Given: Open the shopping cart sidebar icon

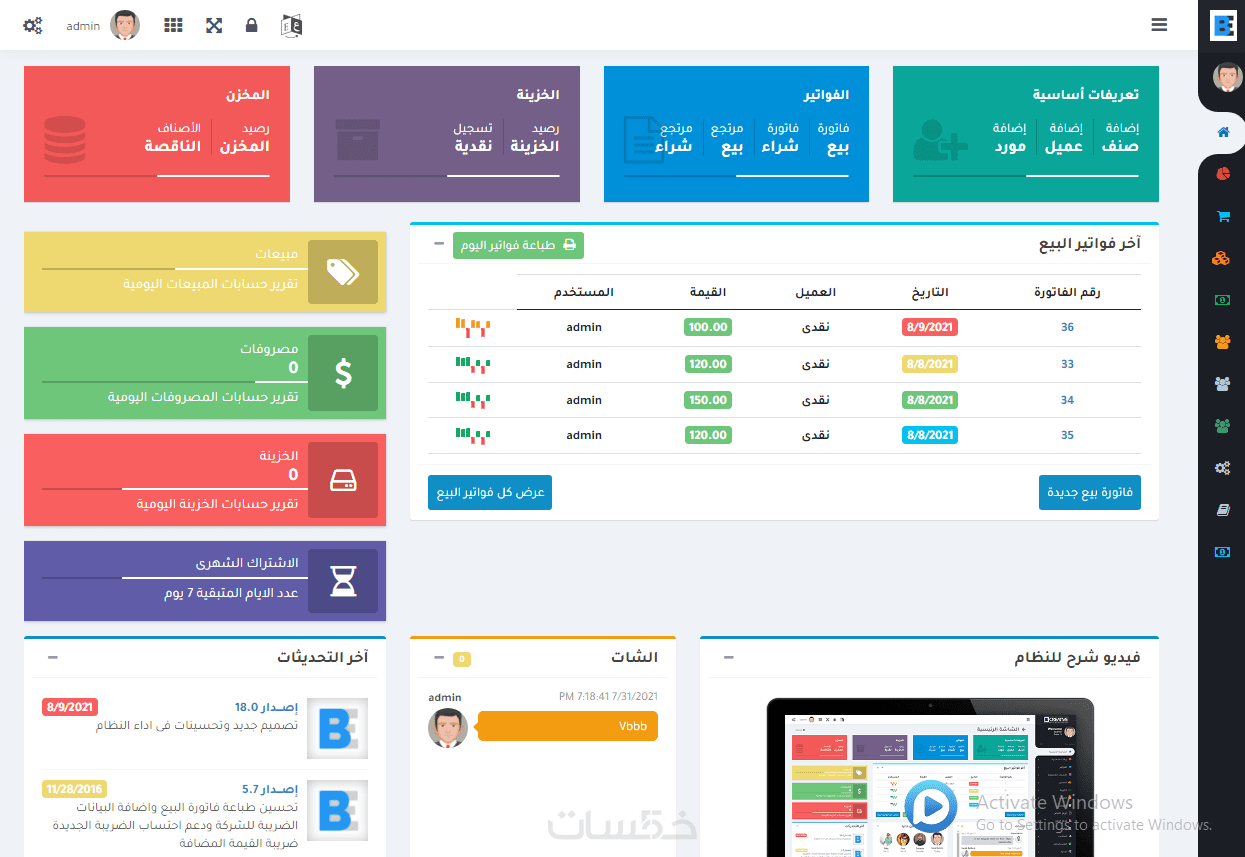Looking at the screenshot, I should 1222,216.
